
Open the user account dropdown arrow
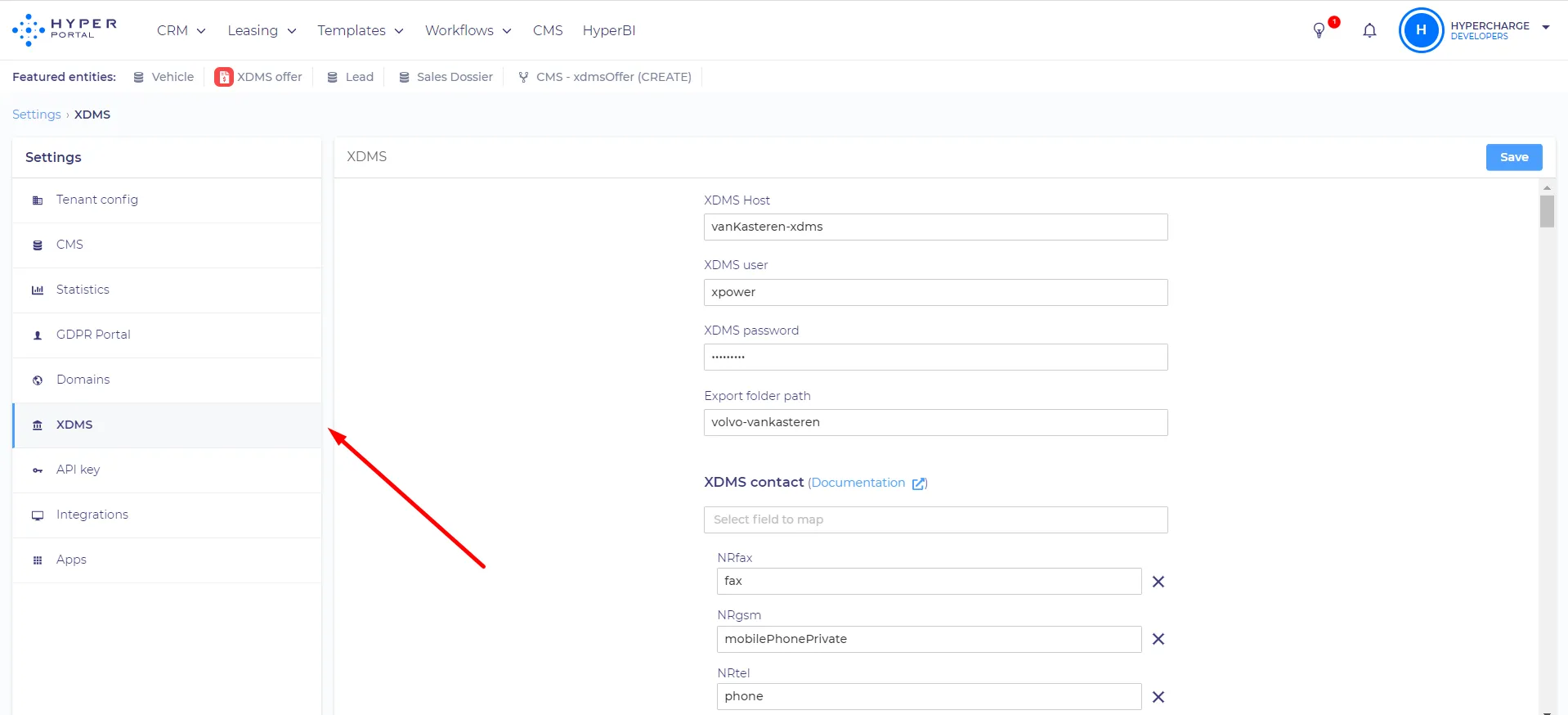pyautogui.click(x=1546, y=27)
